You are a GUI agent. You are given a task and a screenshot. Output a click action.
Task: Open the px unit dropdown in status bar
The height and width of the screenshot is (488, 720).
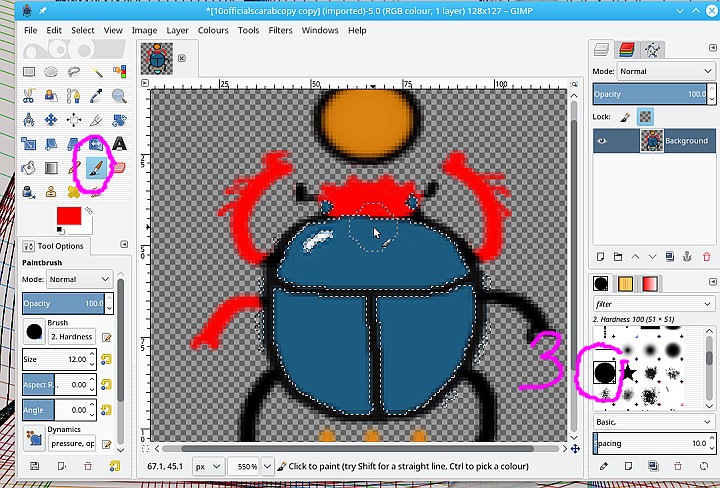pyautogui.click(x=208, y=466)
